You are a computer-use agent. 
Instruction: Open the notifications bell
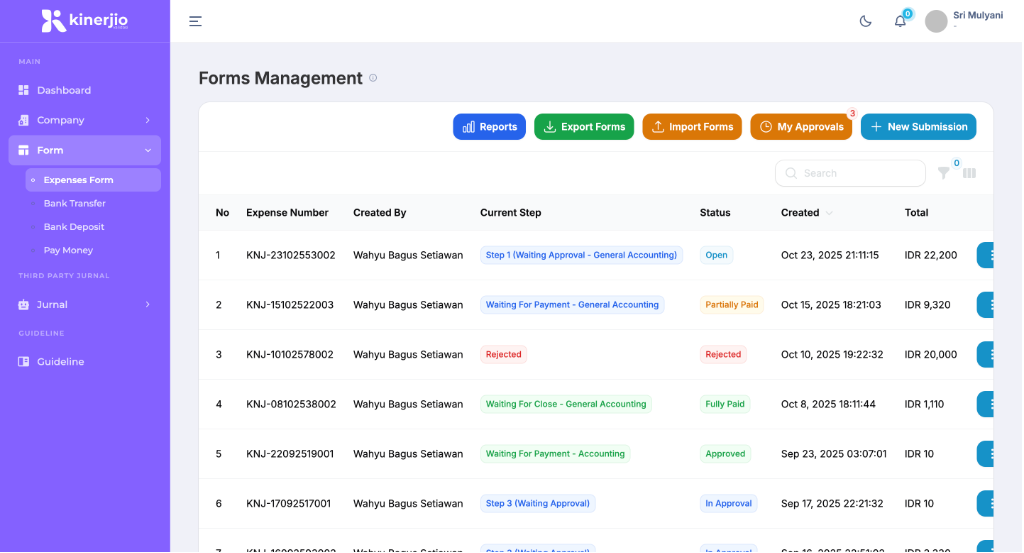(900, 22)
